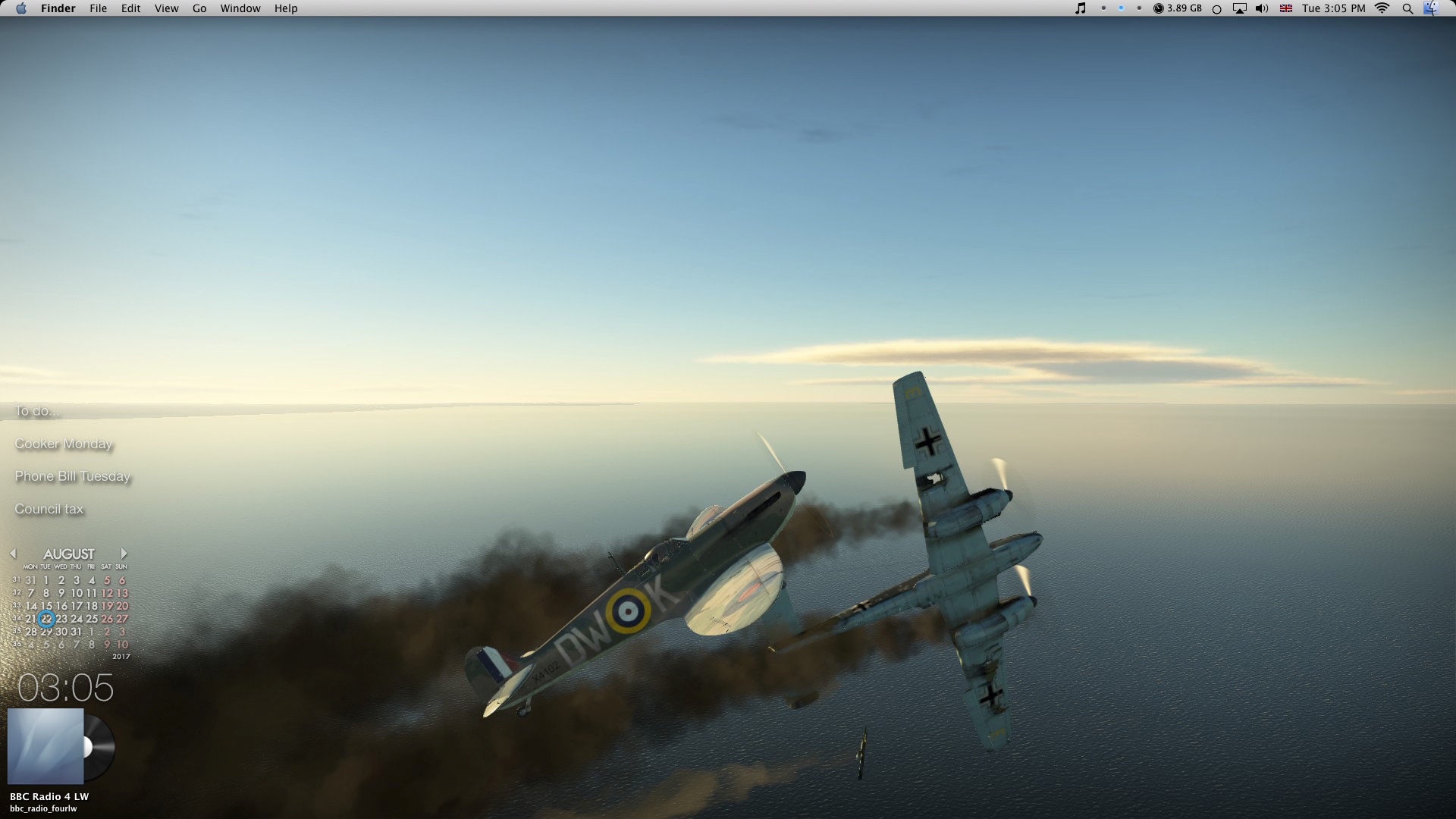Click the album artwork cover thumbnail
The width and height of the screenshot is (1456, 819).
(45, 746)
